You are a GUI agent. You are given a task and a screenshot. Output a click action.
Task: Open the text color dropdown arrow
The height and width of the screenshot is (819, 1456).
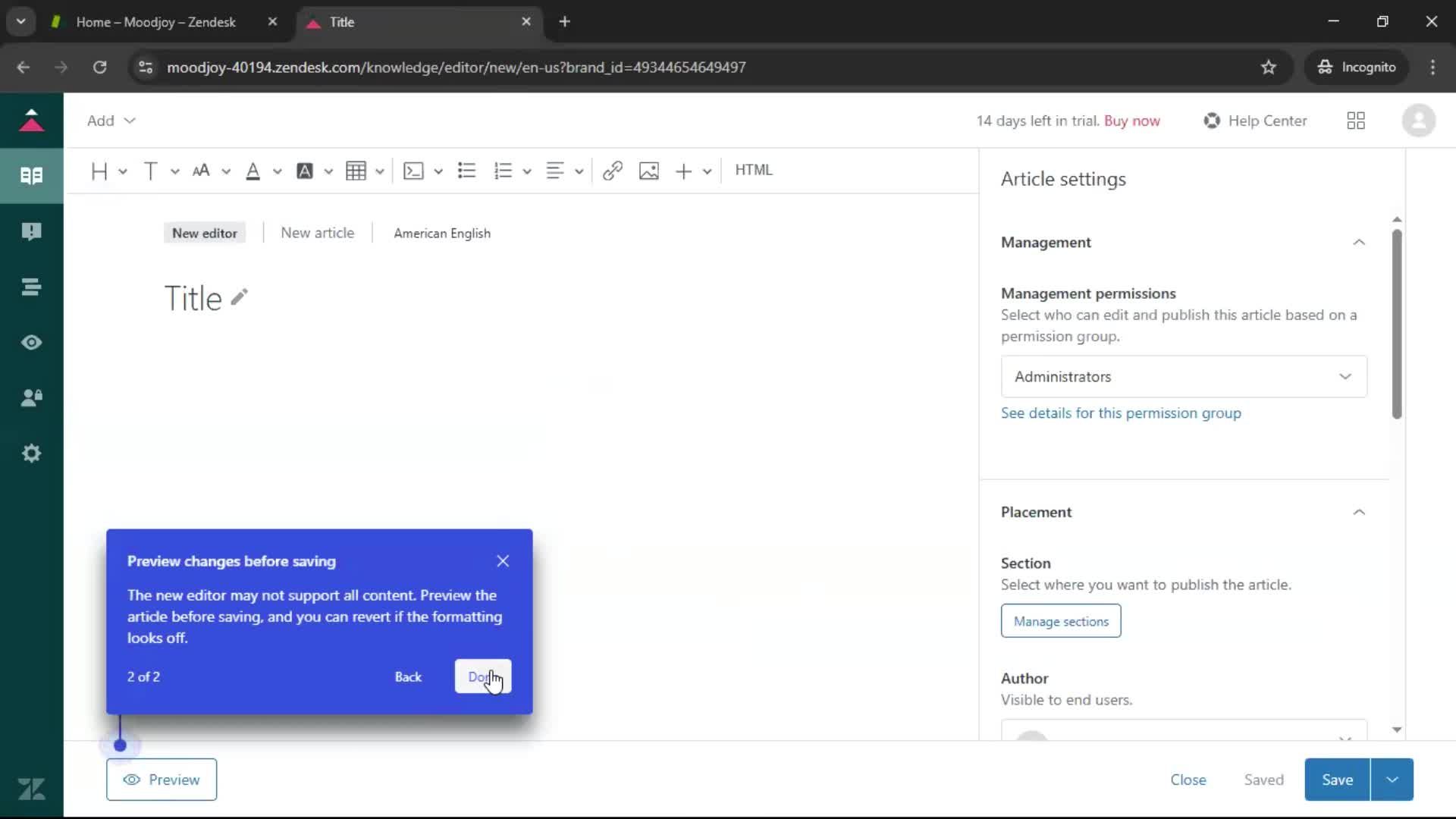pyautogui.click(x=278, y=171)
